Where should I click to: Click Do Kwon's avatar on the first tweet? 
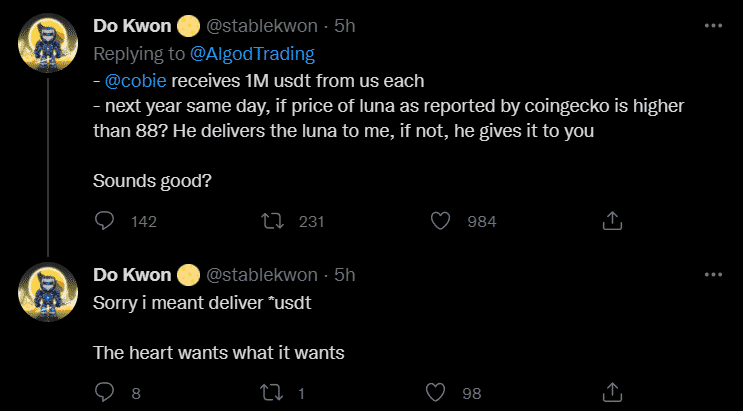pyautogui.click(x=46, y=48)
